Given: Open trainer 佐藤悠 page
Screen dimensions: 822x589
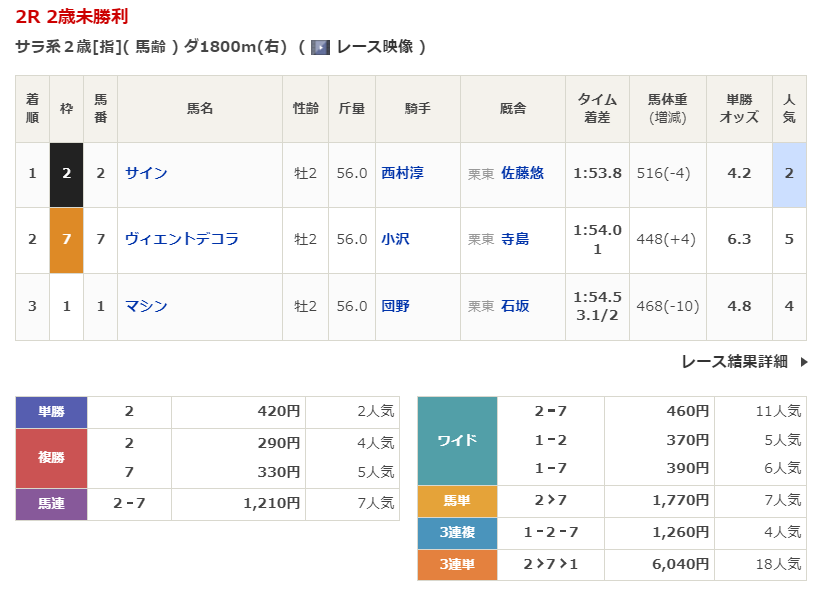Looking at the screenshot, I should click(x=522, y=173).
